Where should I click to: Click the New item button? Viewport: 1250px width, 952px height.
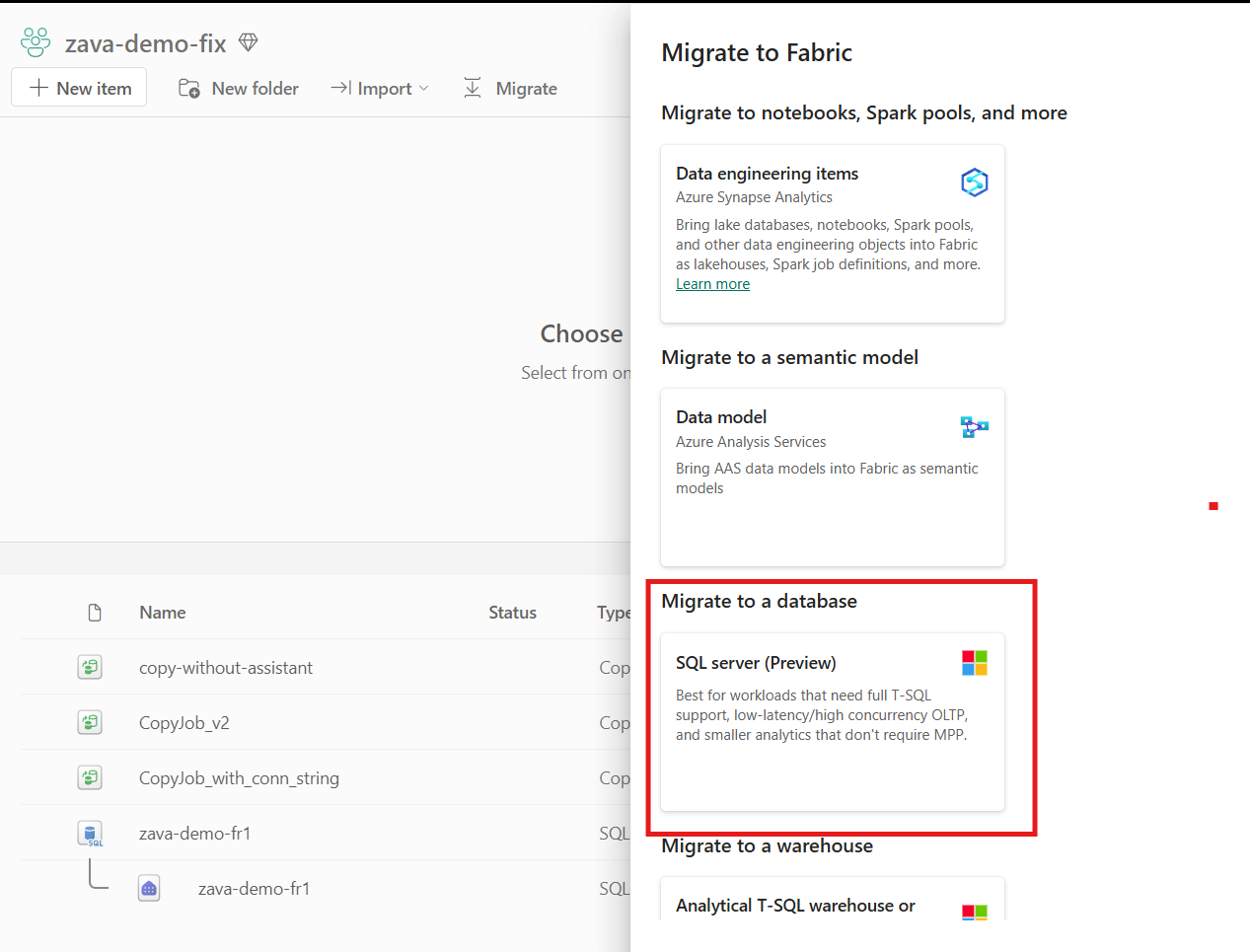click(78, 87)
